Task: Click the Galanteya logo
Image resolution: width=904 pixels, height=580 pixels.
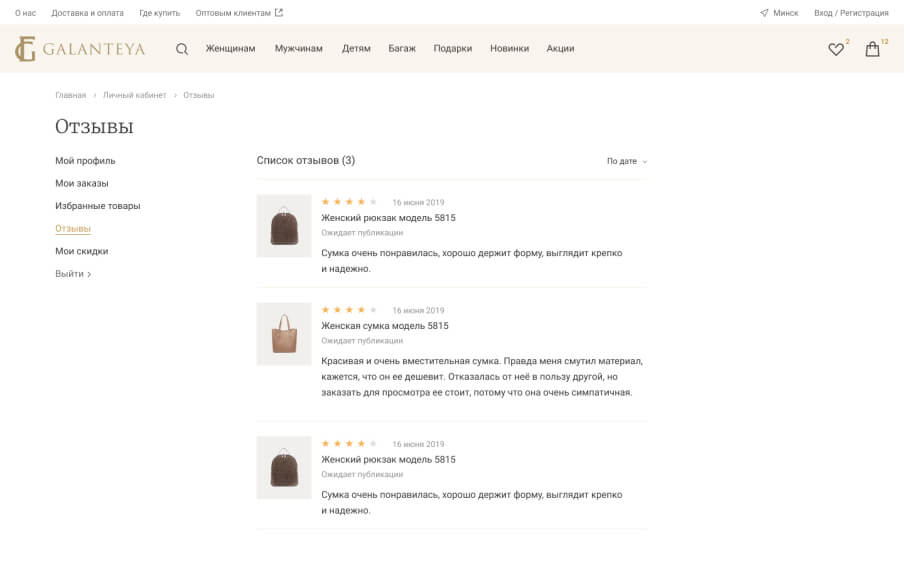Action: point(80,48)
